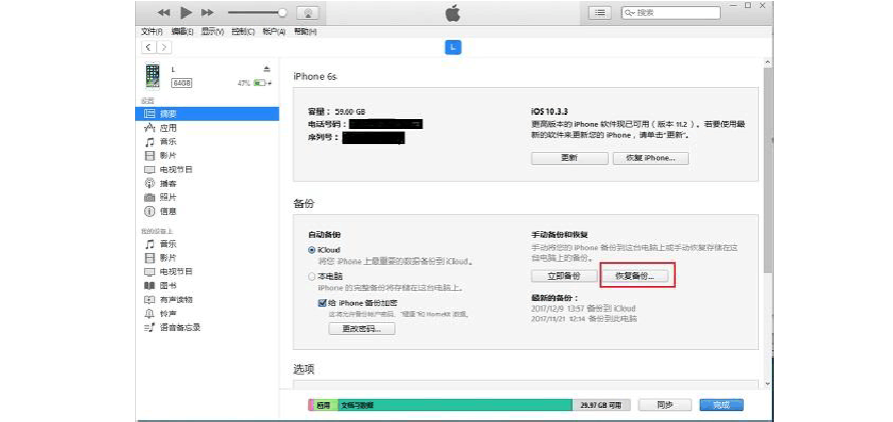This screenshot has width=893, height=422.
Task: Click the 29.97 GB 可用 storage label
Action: click(602, 405)
